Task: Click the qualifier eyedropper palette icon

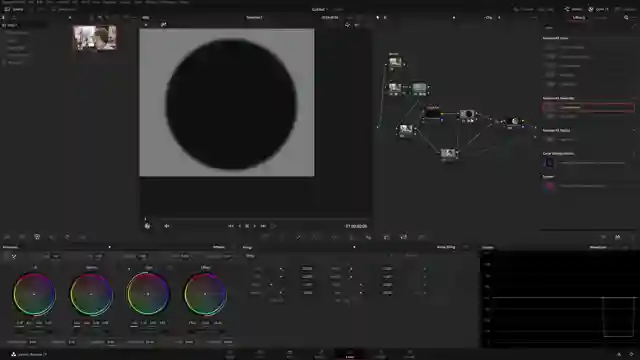Action: (298, 237)
